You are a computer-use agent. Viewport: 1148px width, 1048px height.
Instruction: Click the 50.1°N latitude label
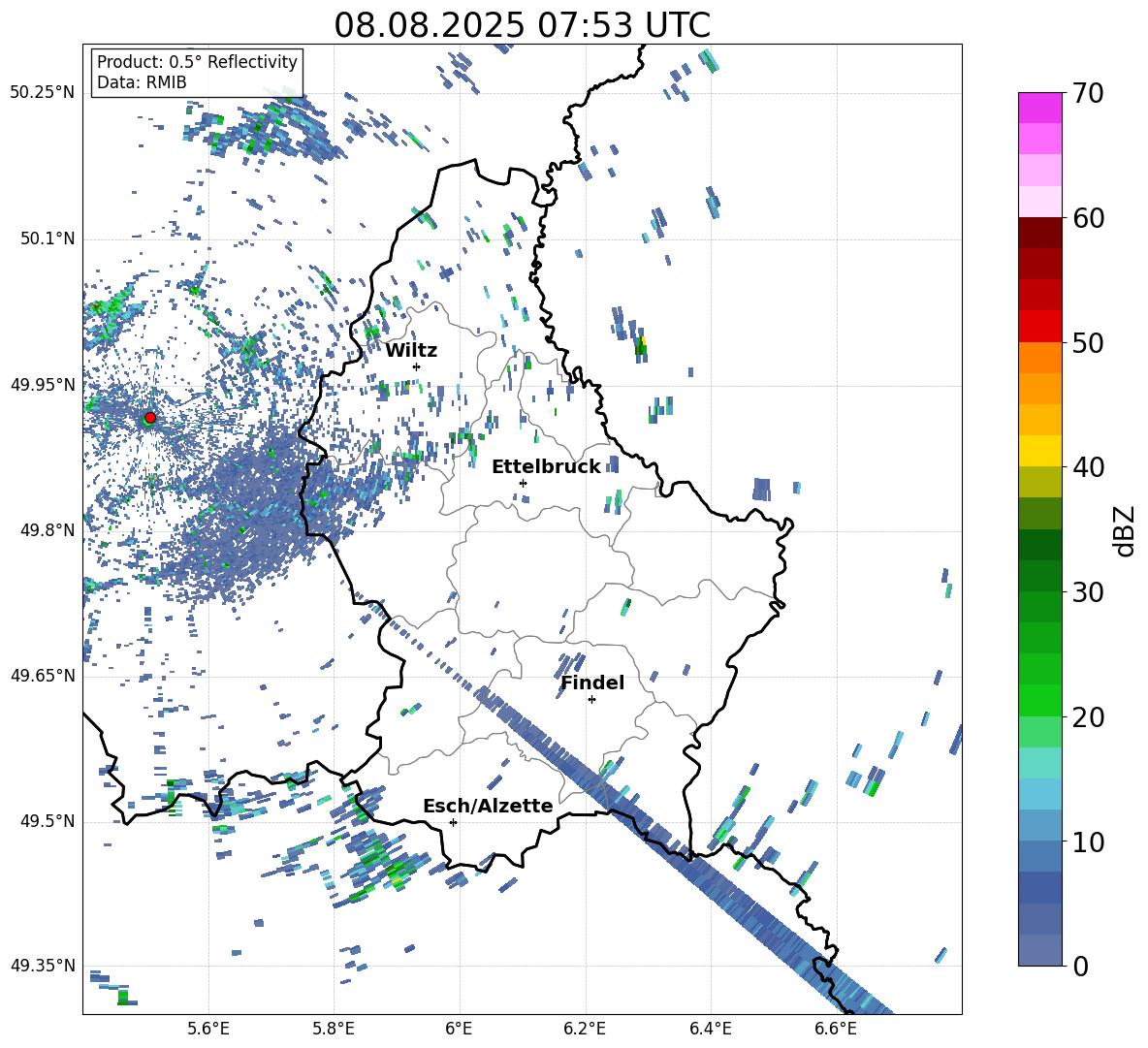[48, 239]
